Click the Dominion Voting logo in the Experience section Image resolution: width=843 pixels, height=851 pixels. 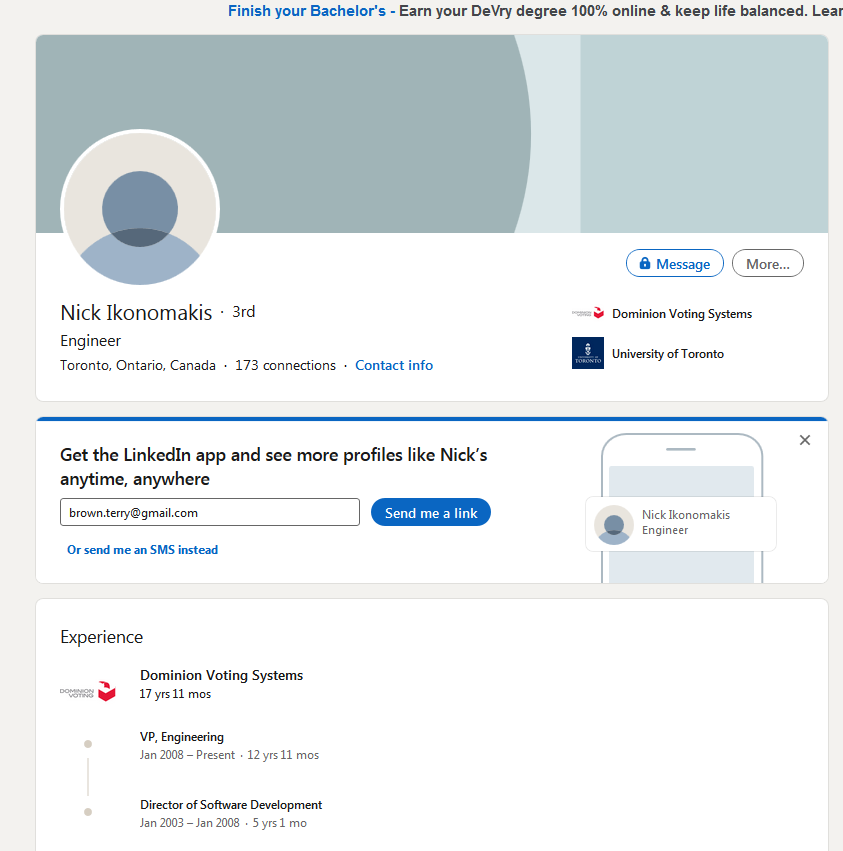click(87, 691)
